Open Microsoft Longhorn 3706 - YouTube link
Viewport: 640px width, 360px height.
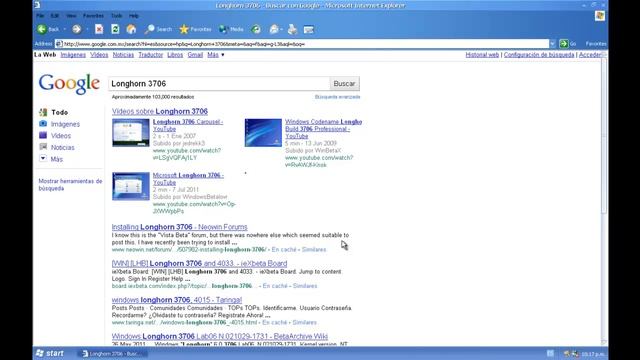coord(188,179)
